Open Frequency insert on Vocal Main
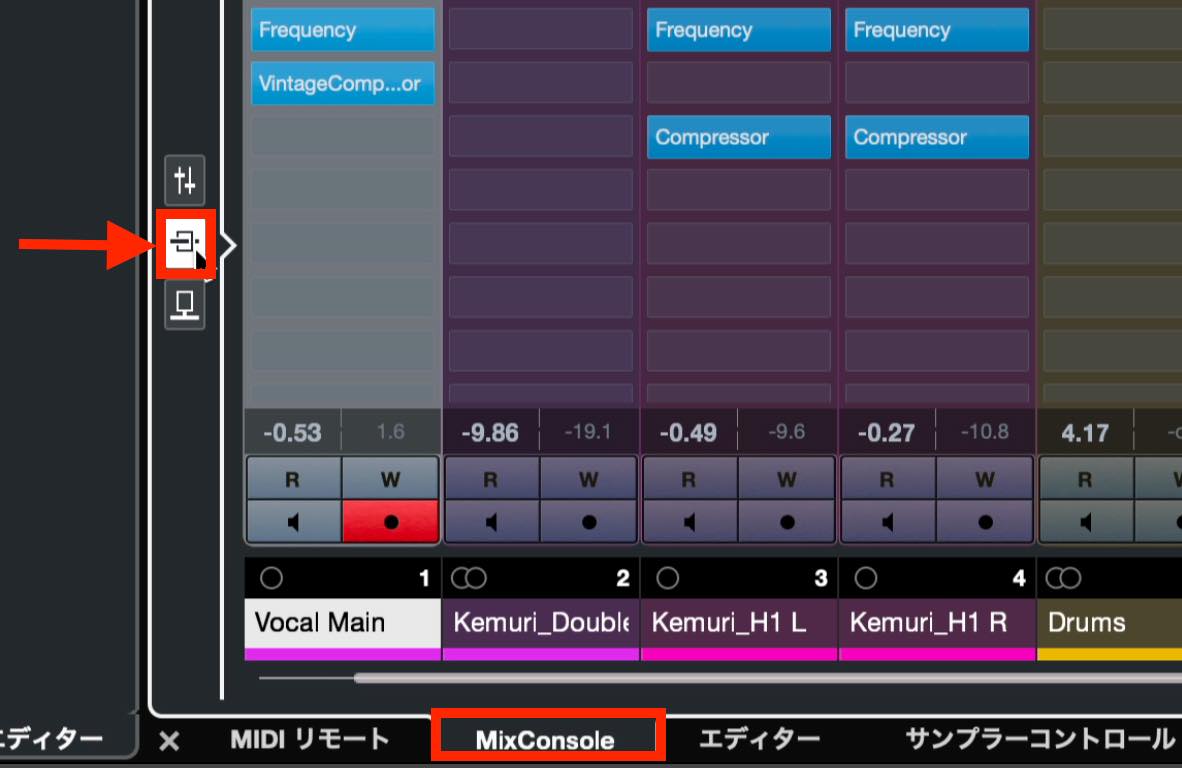This screenshot has height=768, width=1182. 342,30
